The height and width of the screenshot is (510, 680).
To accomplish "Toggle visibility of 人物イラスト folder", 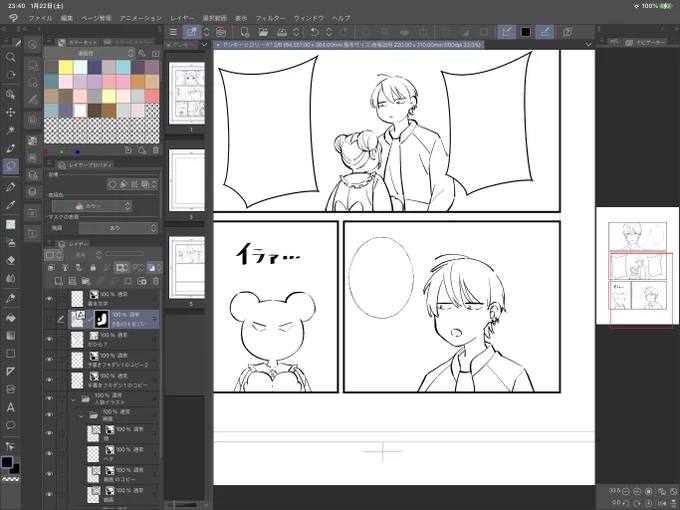I will click(49, 398).
